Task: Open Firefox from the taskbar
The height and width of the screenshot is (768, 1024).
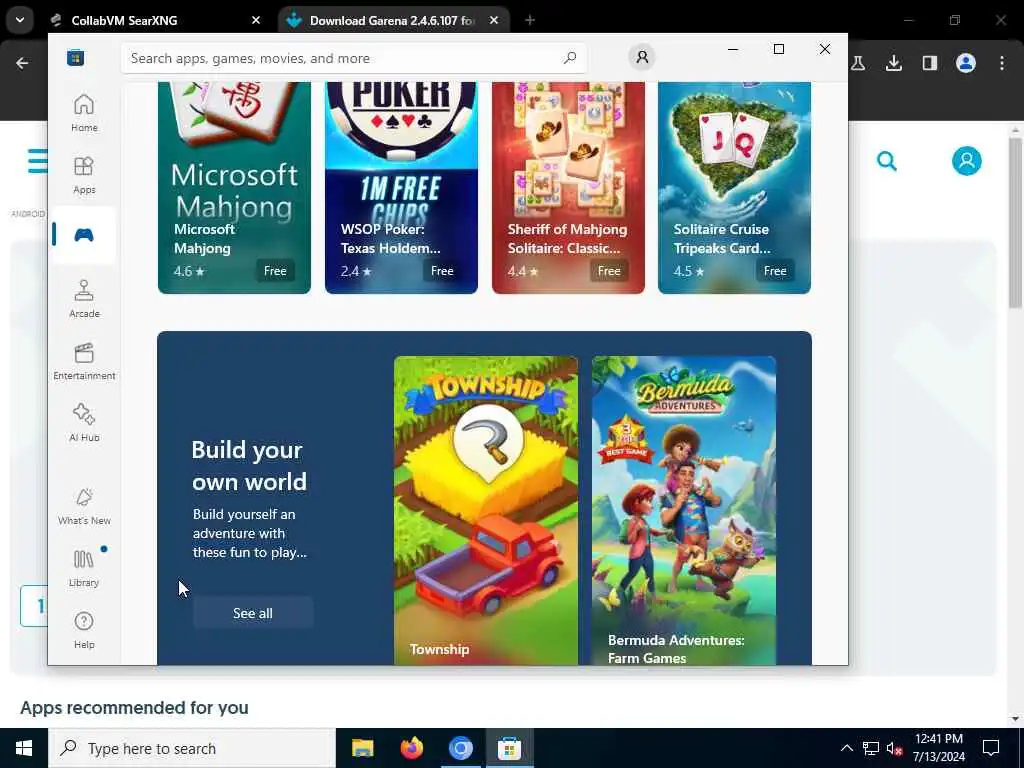Action: (411, 748)
